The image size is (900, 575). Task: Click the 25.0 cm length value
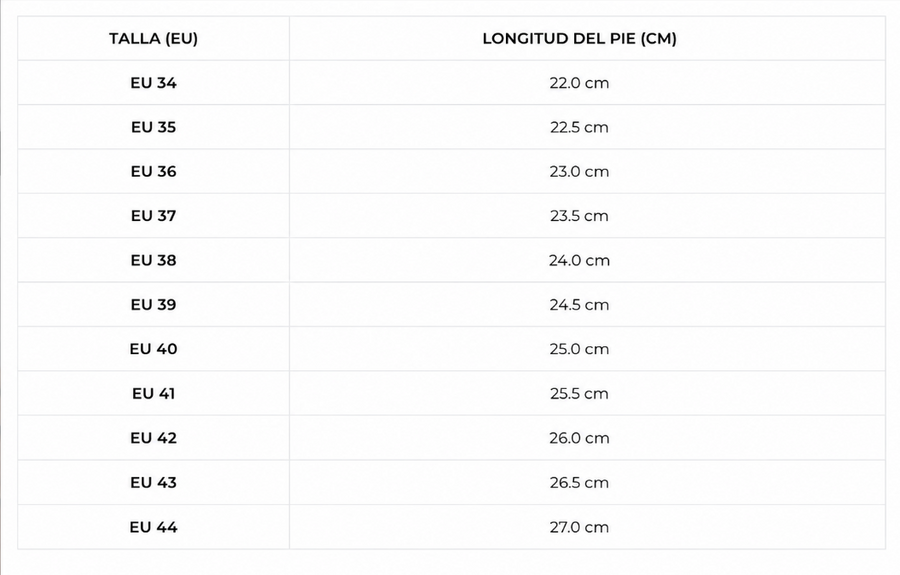579,349
